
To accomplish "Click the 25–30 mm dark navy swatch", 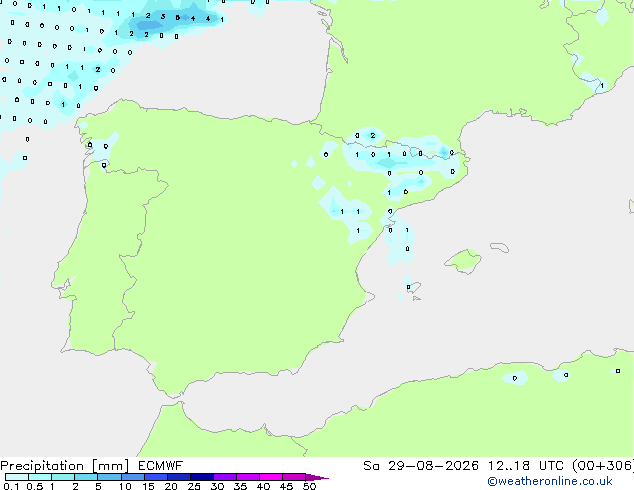I will coord(201,477).
